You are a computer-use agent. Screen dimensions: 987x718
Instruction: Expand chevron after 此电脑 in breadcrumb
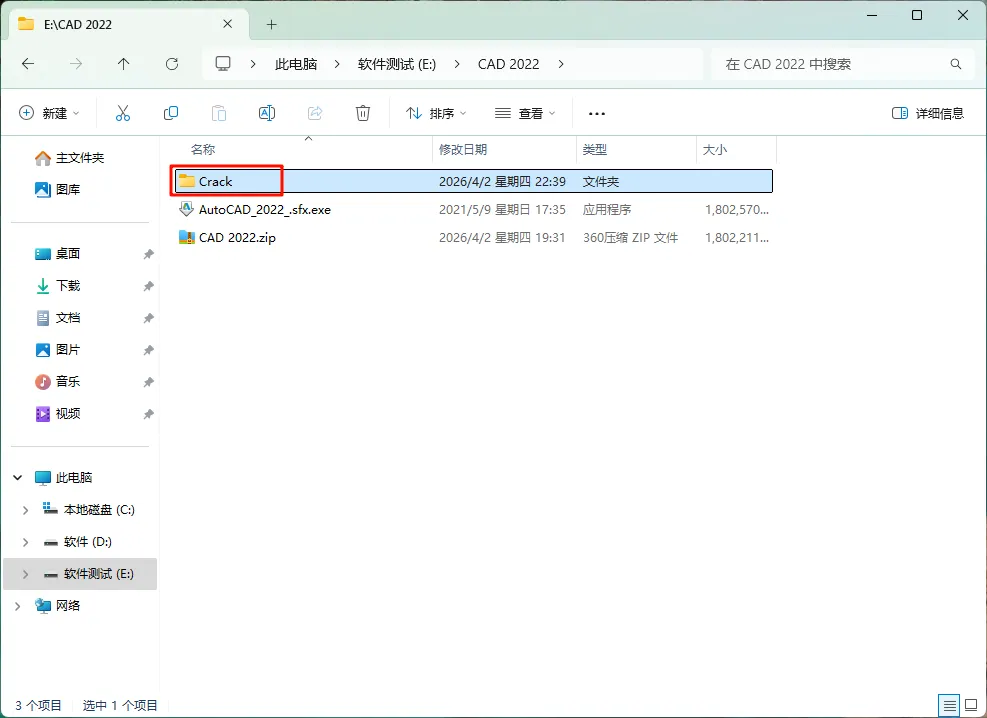point(337,64)
